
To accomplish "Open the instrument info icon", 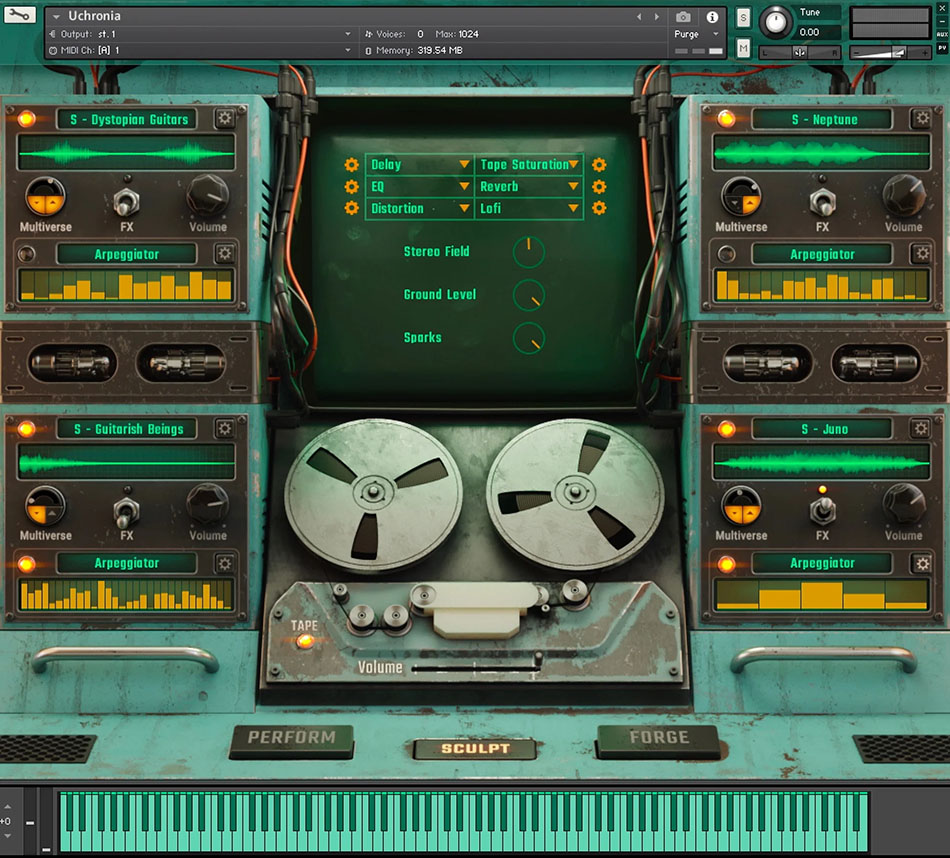I will 712,16.
